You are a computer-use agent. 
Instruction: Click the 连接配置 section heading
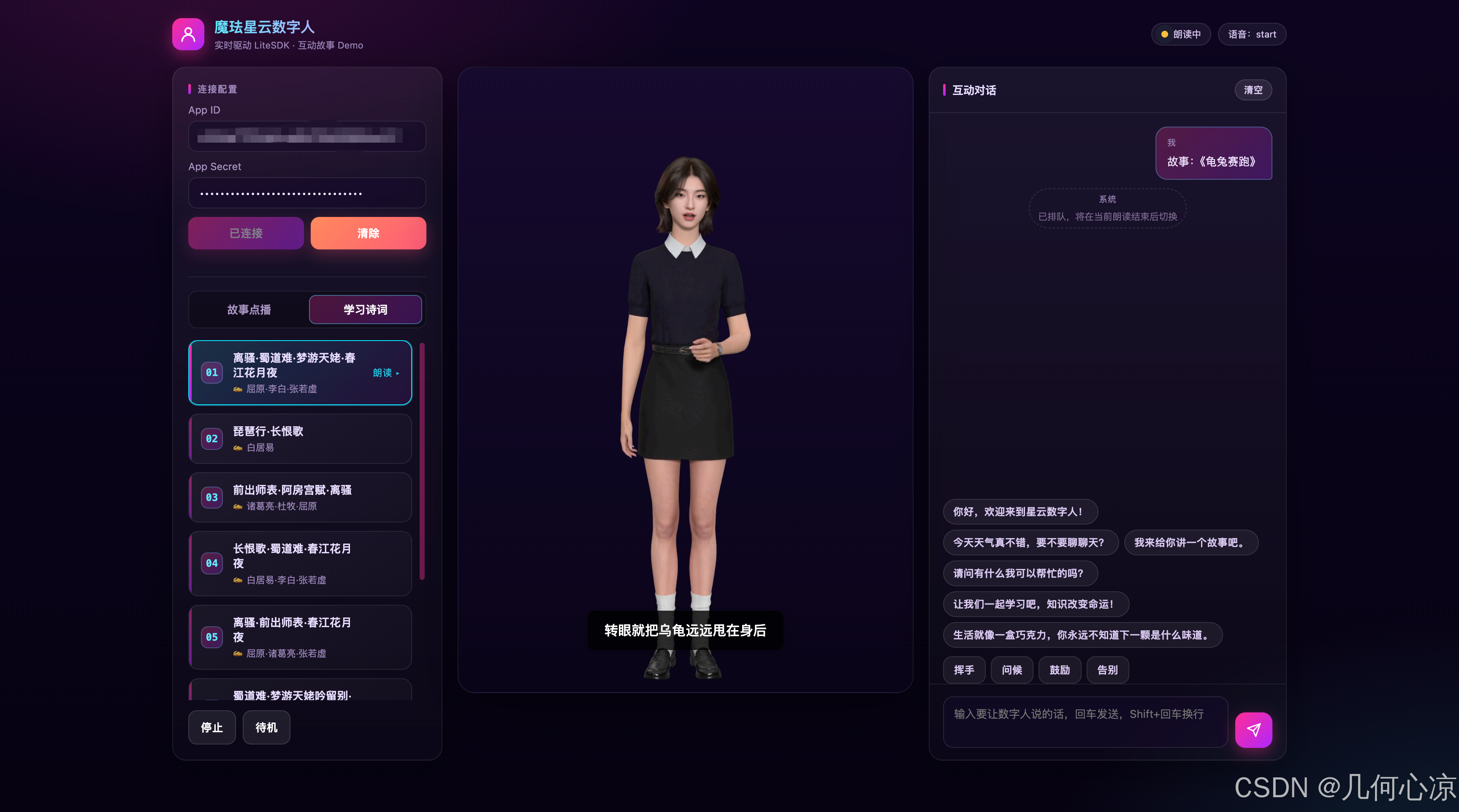pos(217,89)
